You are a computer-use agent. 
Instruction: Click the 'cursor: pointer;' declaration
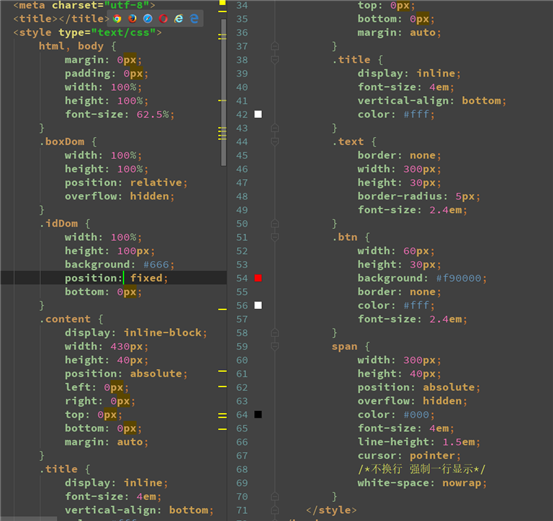click(409, 455)
